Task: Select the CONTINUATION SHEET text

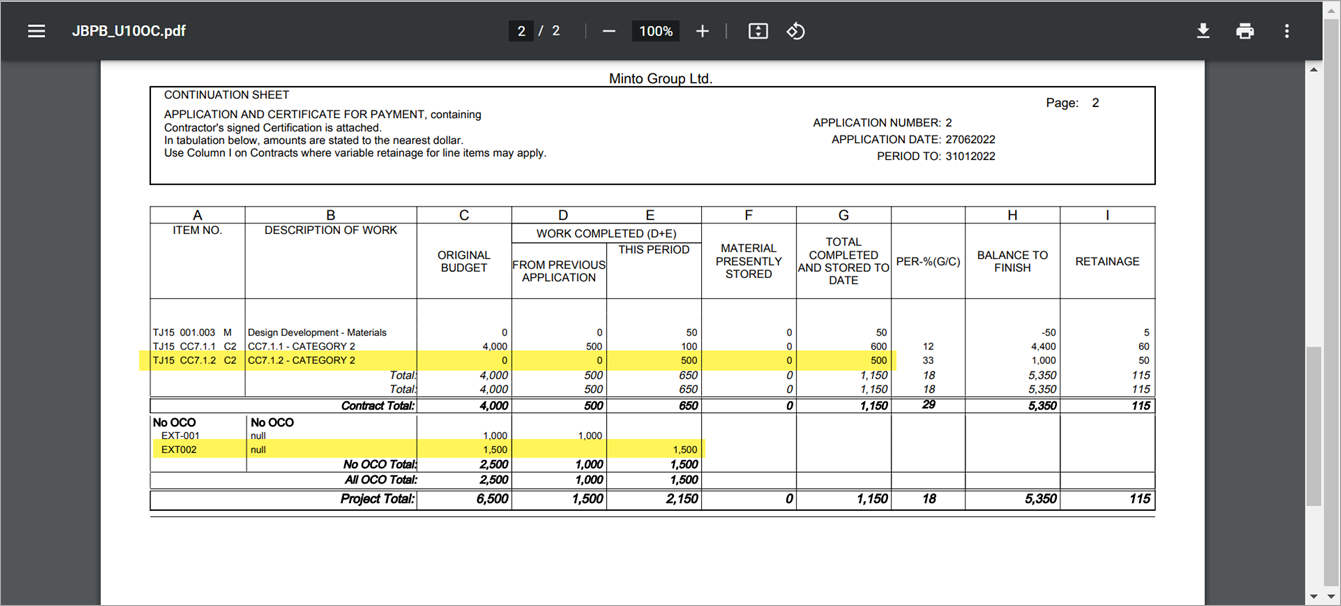Action: [227, 95]
